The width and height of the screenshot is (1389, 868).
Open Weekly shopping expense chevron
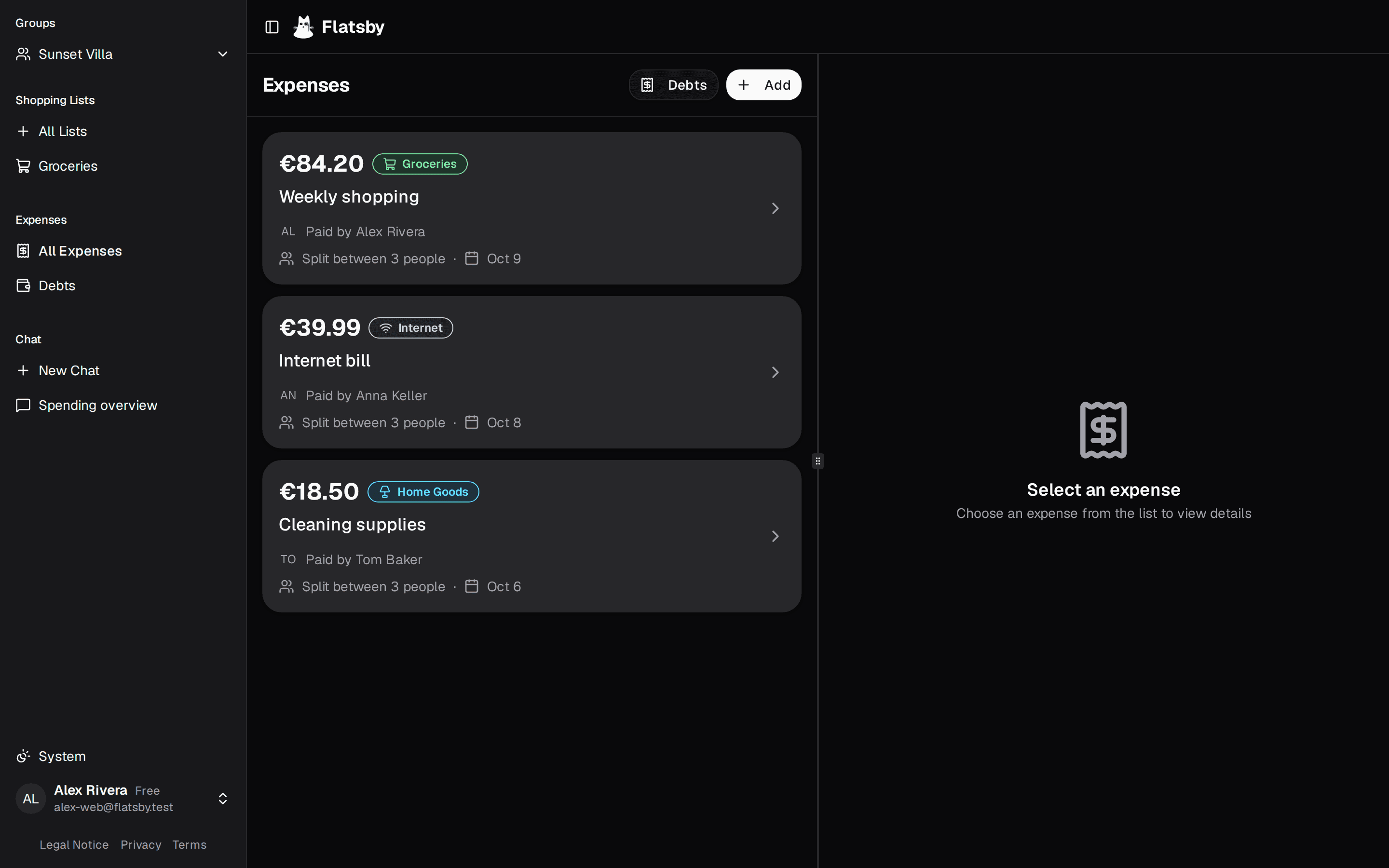[x=775, y=208]
